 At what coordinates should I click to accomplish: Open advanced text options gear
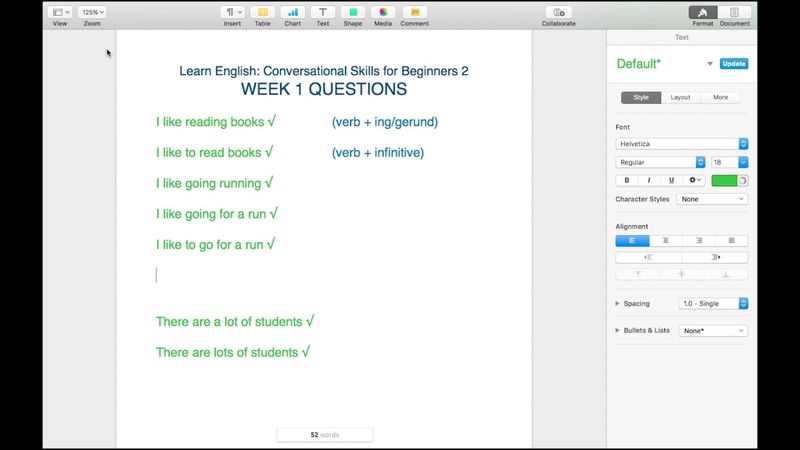pos(694,180)
